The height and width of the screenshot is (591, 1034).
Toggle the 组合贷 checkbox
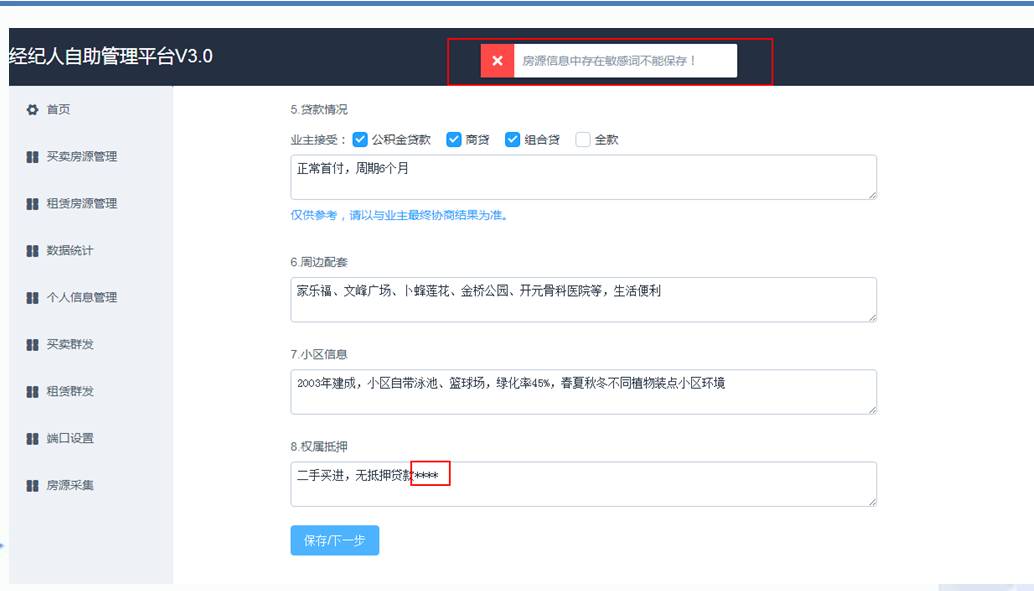tap(513, 140)
